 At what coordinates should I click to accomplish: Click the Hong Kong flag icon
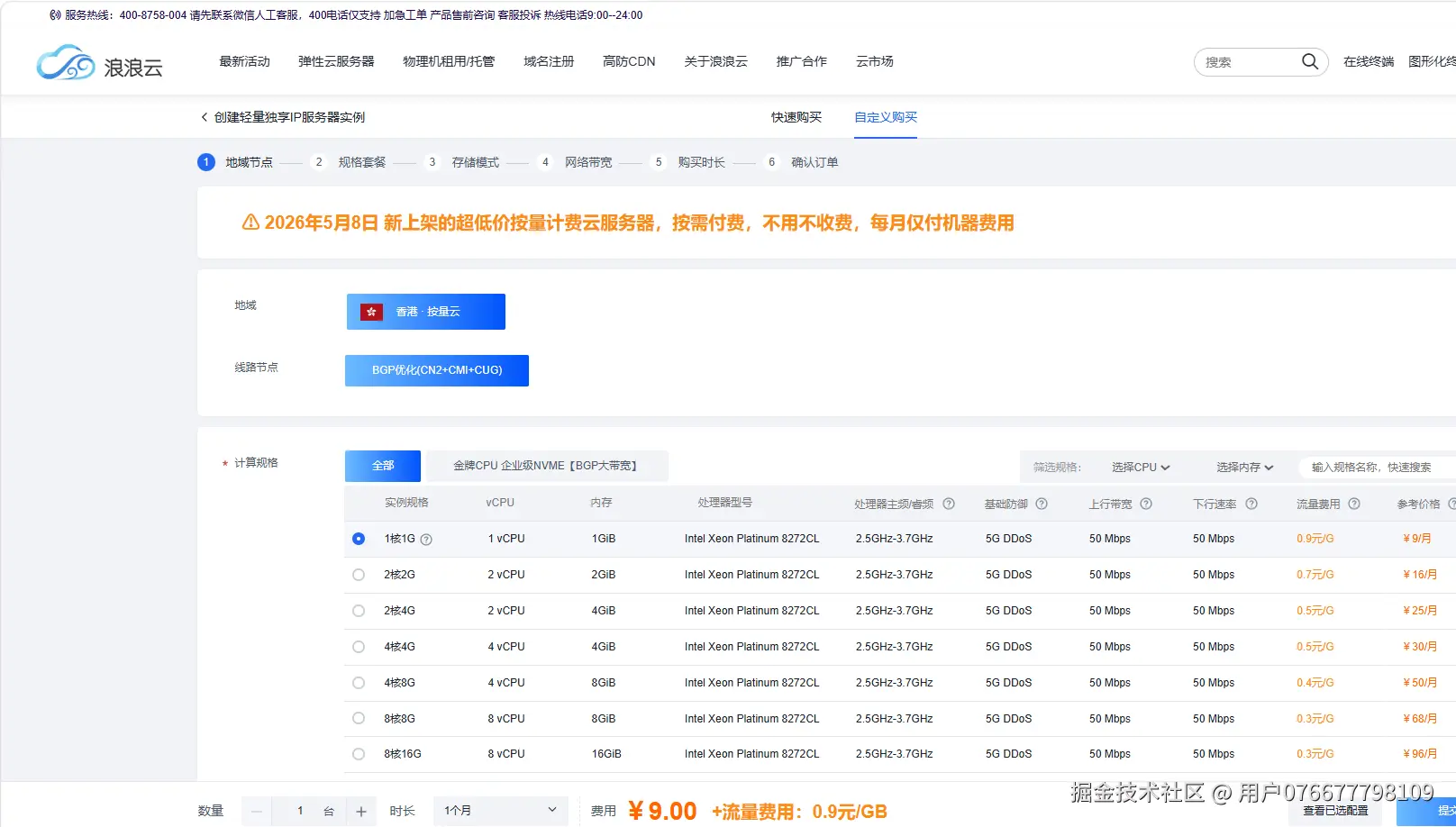[x=371, y=312]
